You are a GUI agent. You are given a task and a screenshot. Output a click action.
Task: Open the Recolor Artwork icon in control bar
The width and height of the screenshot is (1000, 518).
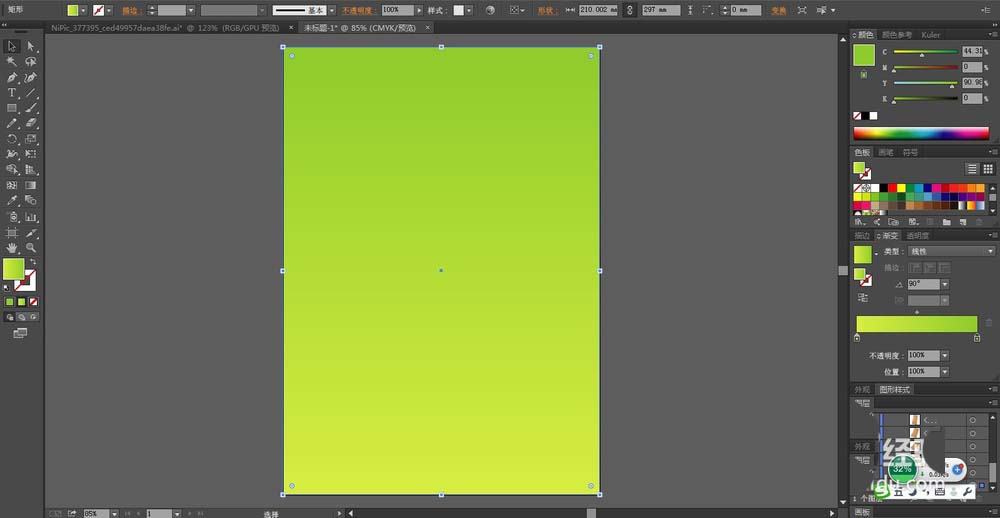pyautogui.click(x=490, y=10)
